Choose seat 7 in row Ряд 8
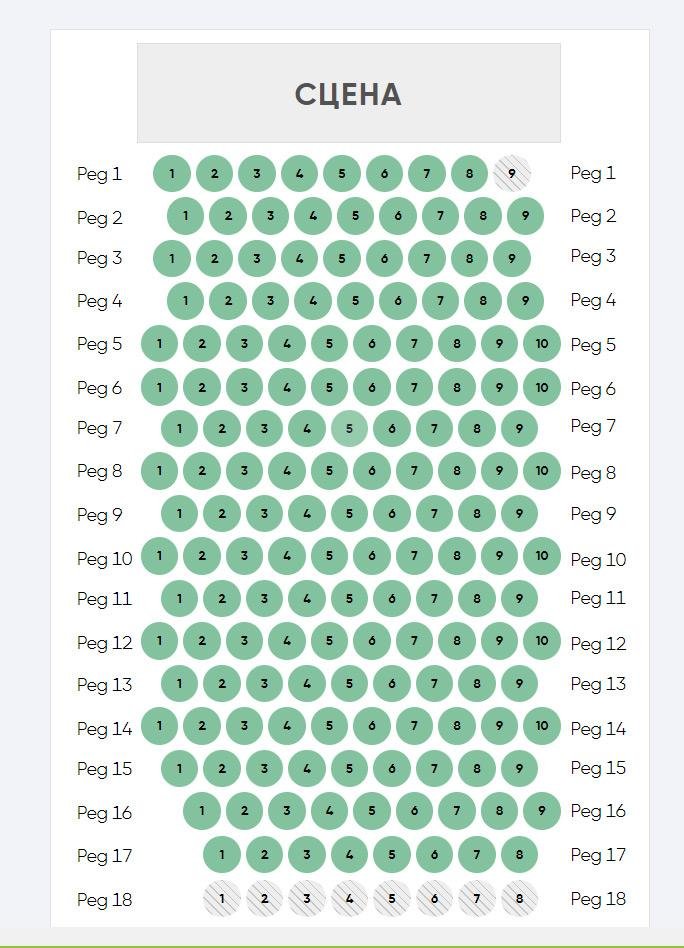This screenshot has width=684, height=948. [414, 470]
